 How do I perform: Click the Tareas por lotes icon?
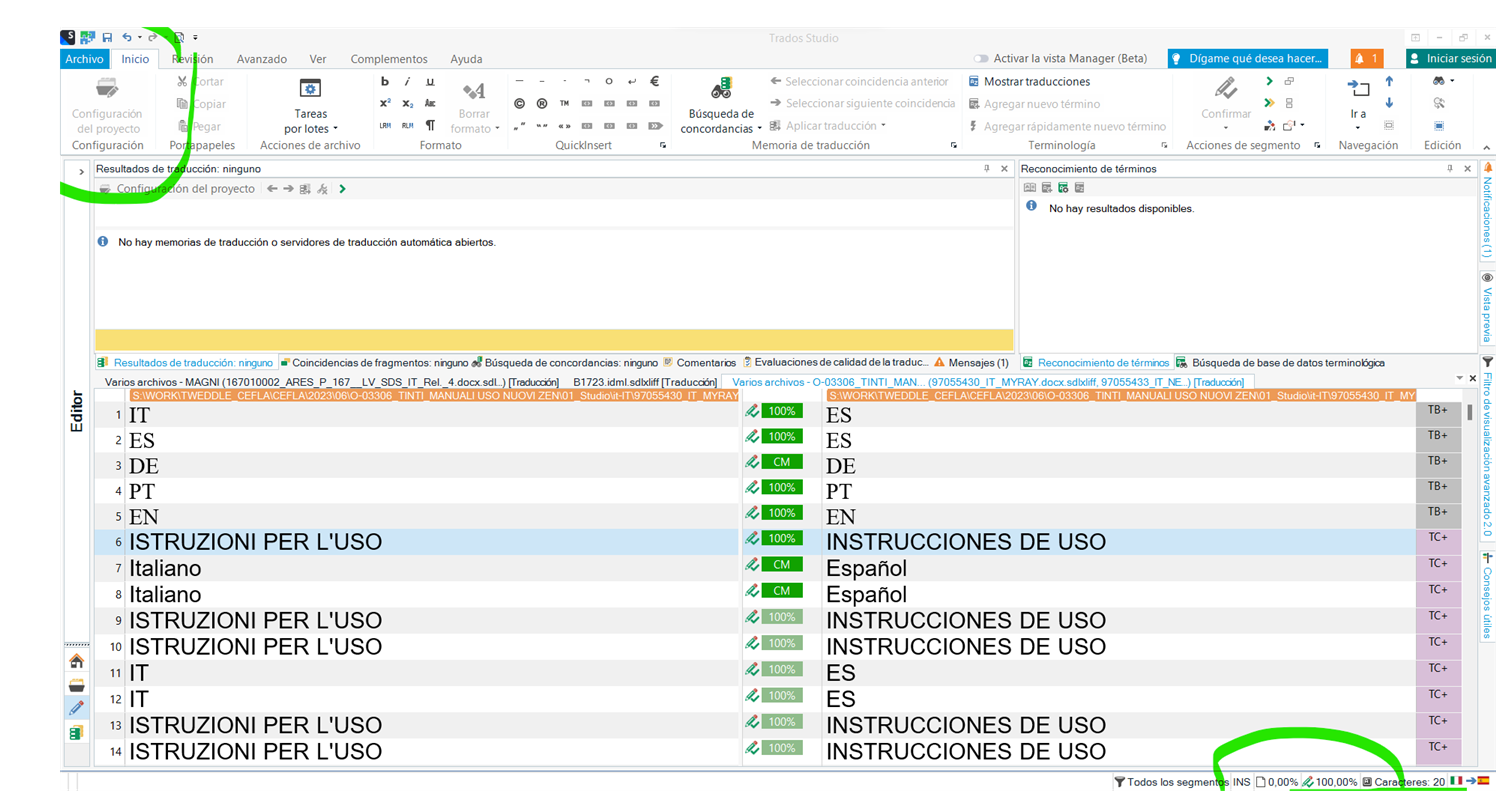tap(310, 89)
